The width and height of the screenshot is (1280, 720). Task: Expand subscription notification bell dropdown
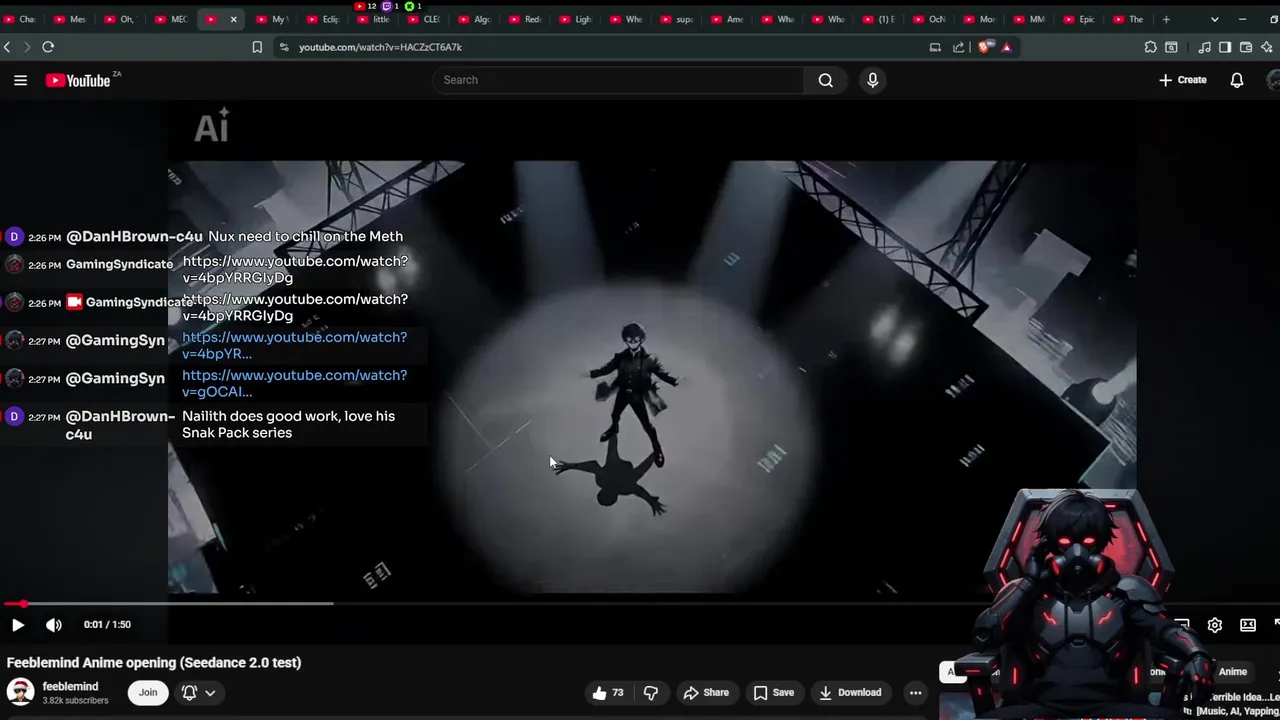pyautogui.click(x=198, y=692)
